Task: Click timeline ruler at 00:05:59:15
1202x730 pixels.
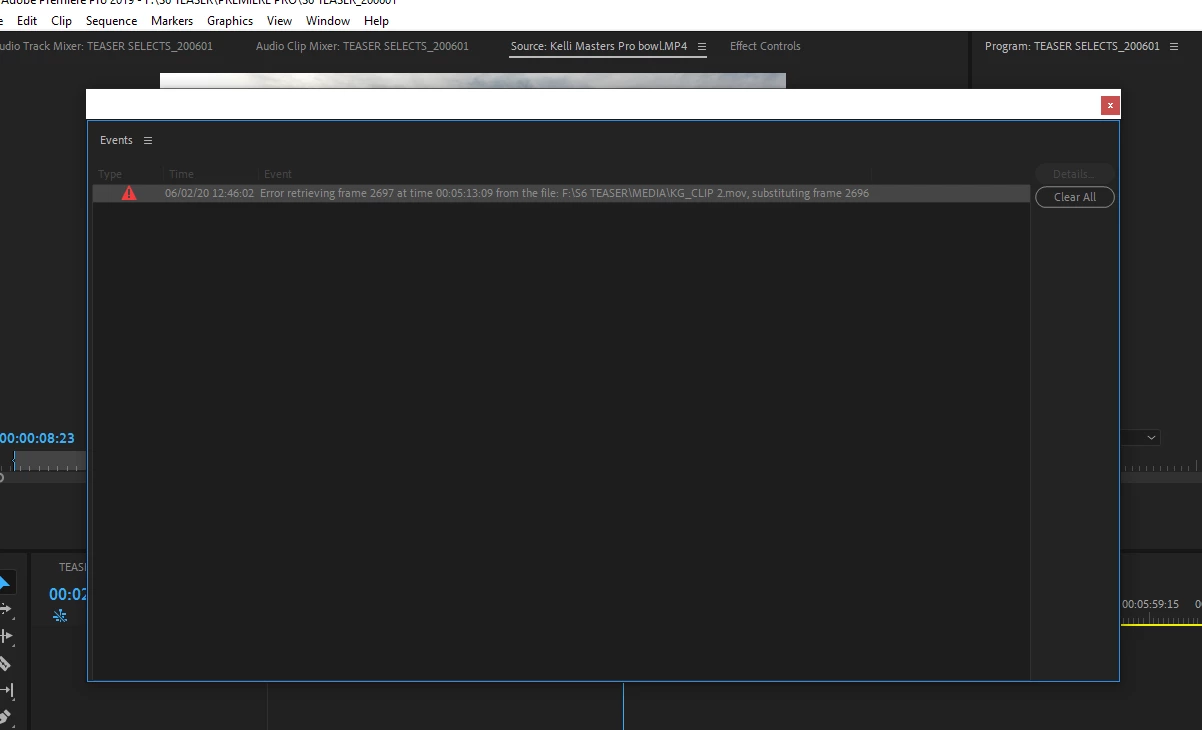Action: tap(1150, 604)
